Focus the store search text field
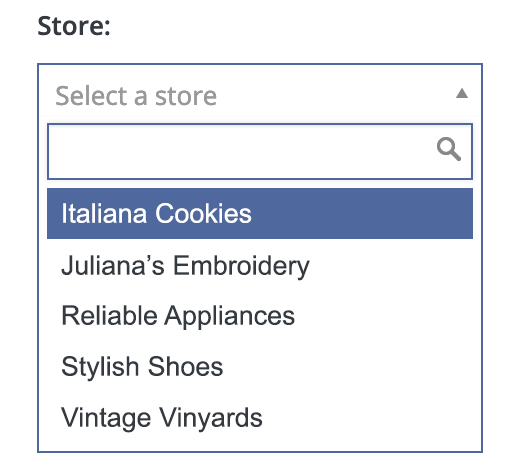 tap(260, 151)
